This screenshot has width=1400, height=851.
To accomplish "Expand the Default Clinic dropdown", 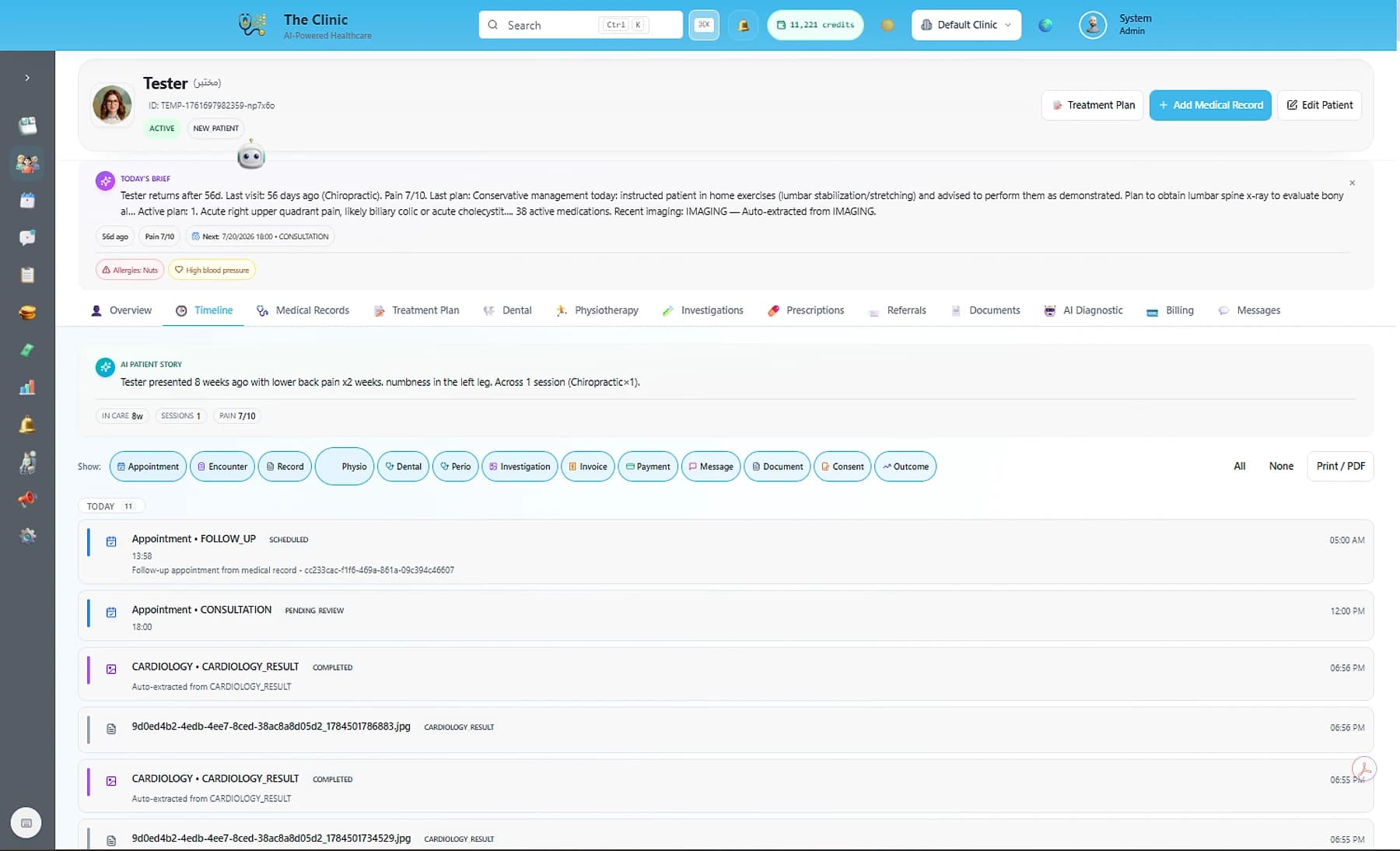I will pyautogui.click(x=966, y=25).
